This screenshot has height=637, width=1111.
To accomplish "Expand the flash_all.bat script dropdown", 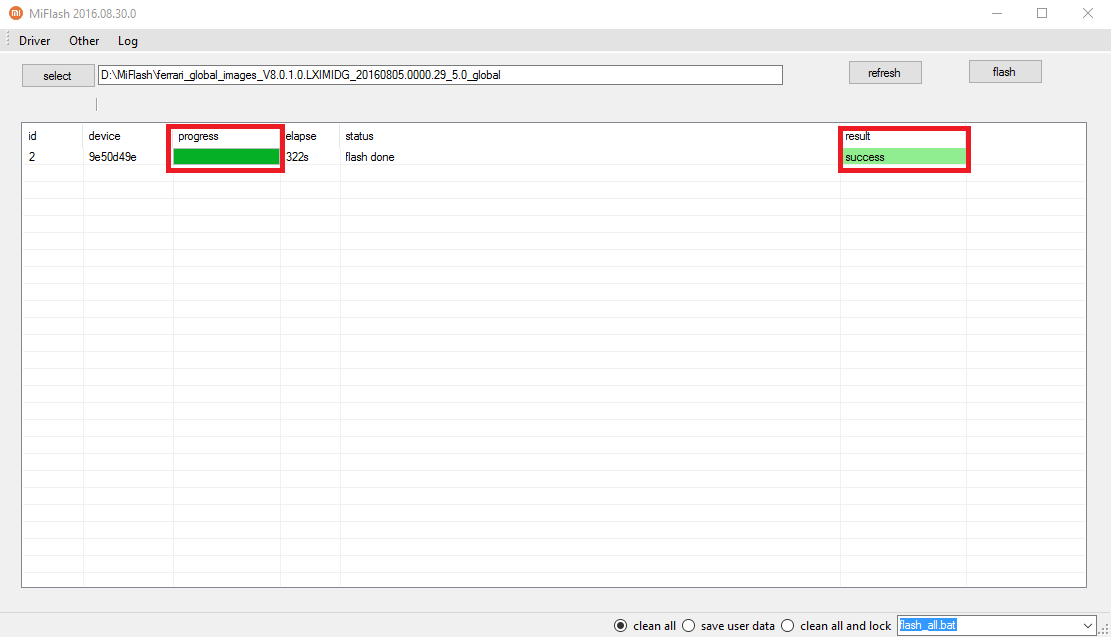I will click(x=1088, y=626).
